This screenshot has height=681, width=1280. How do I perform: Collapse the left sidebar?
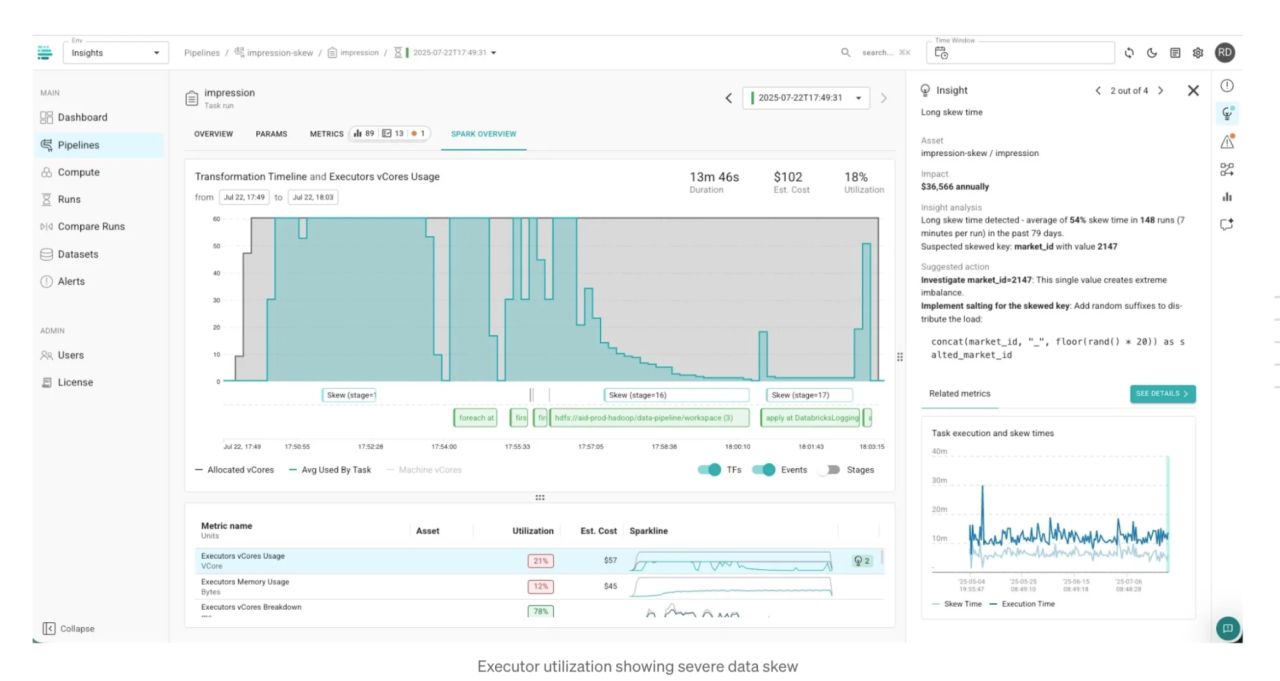pyautogui.click(x=69, y=629)
